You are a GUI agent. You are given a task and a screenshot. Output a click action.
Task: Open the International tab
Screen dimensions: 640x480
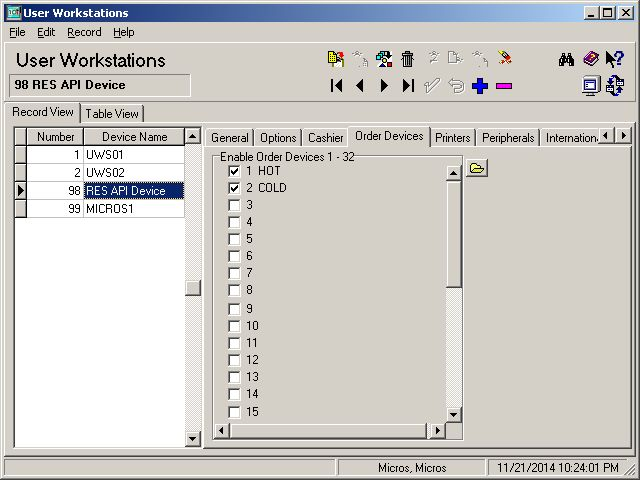coord(571,138)
